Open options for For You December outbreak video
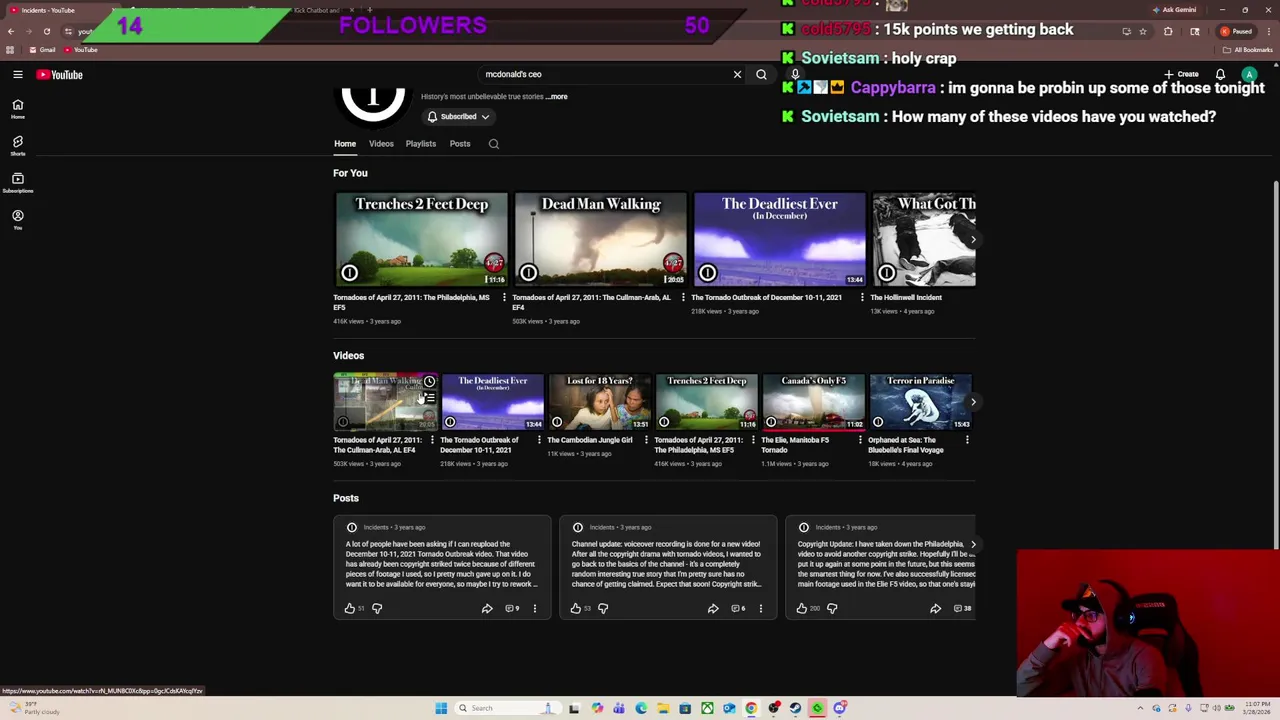 pos(862,297)
